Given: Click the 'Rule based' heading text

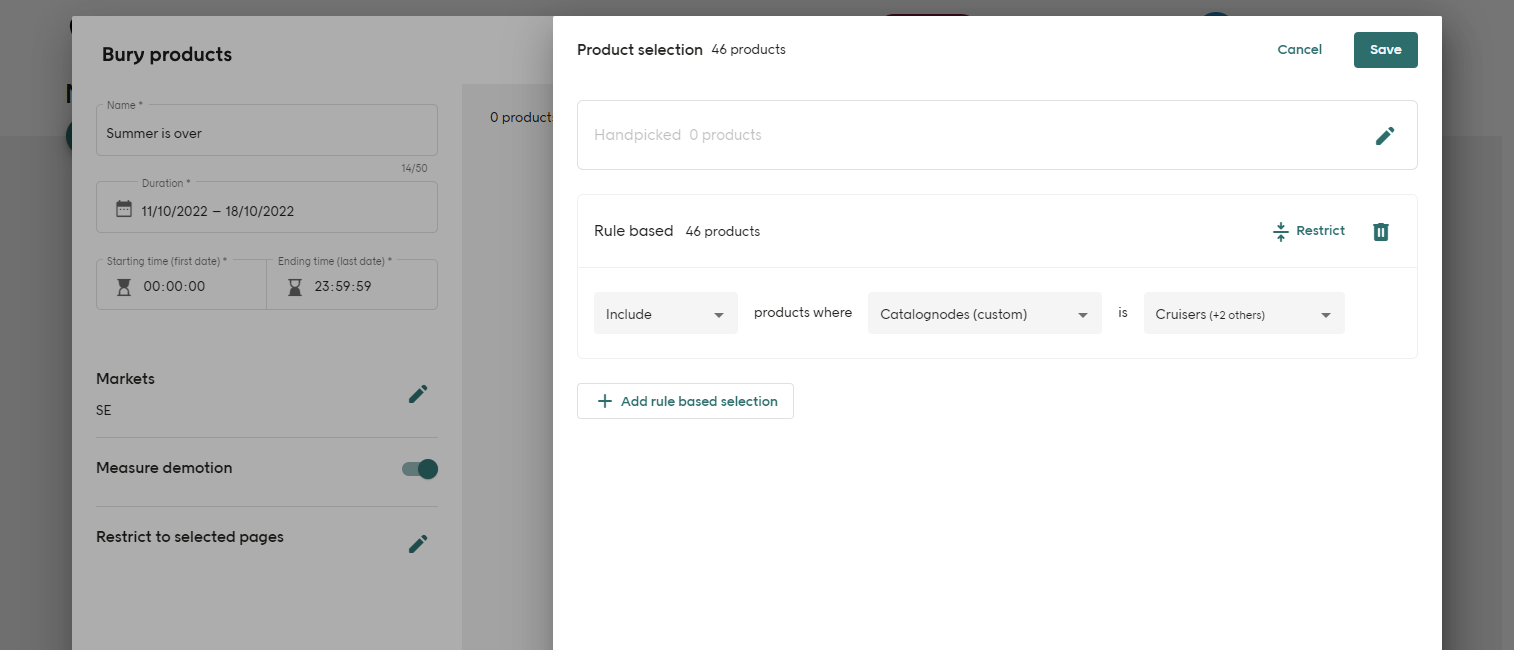Looking at the screenshot, I should point(634,231).
